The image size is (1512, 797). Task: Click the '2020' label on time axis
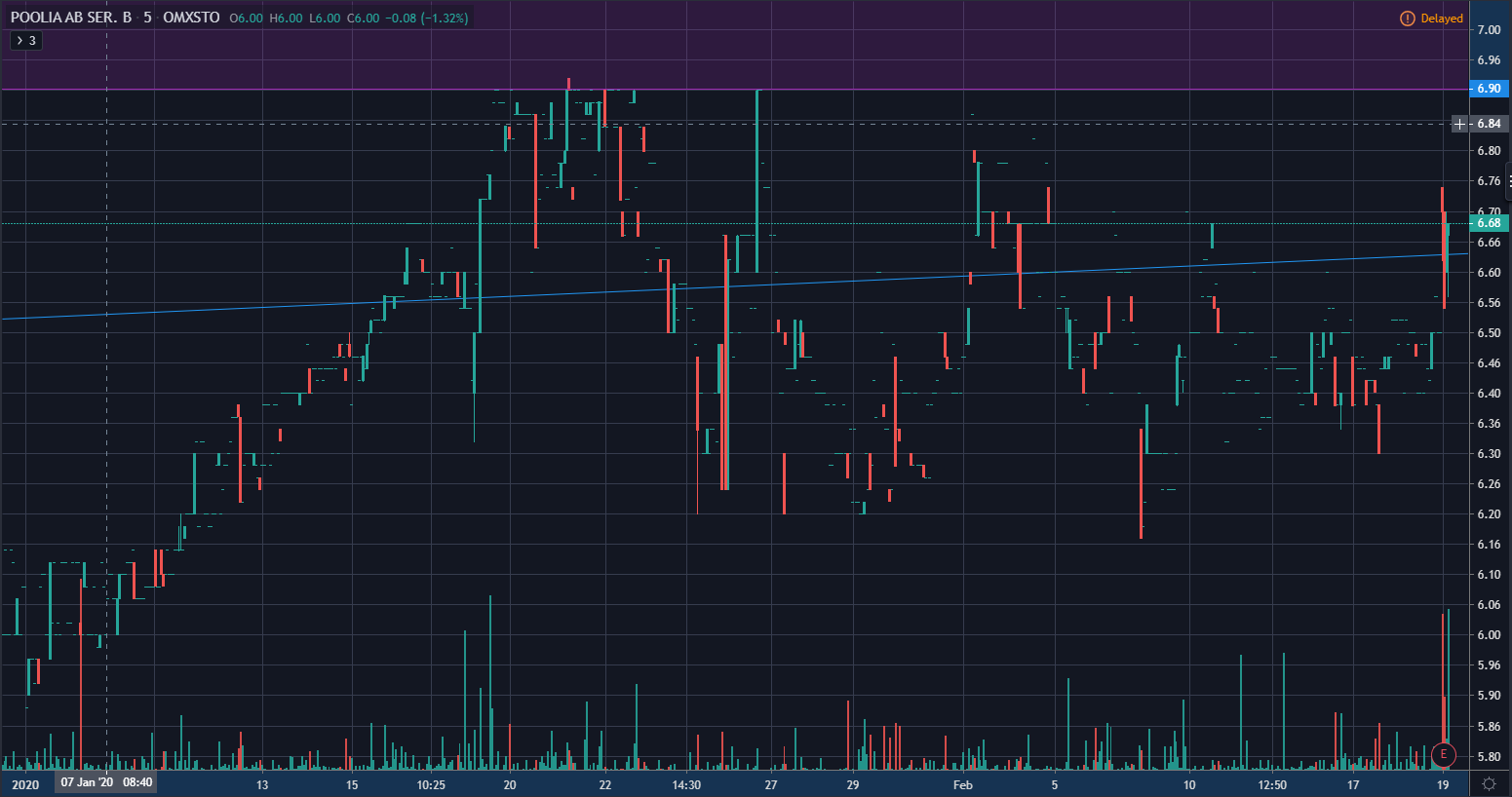[25, 784]
